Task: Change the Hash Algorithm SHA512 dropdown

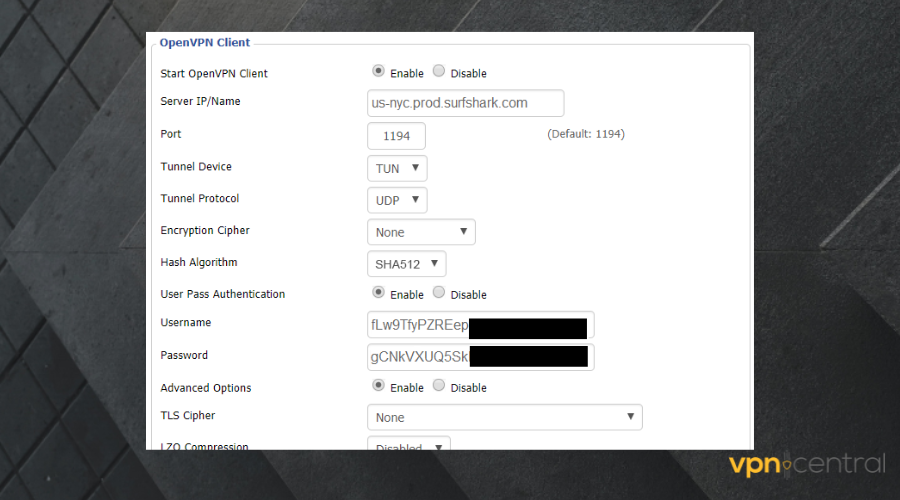Action: point(406,264)
